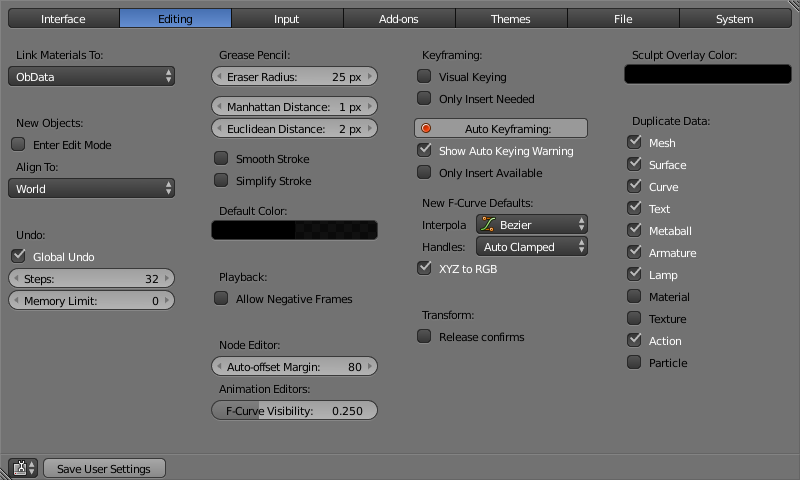Click the red Auto Keyframing record icon
The height and width of the screenshot is (480, 800).
coord(426,128)
